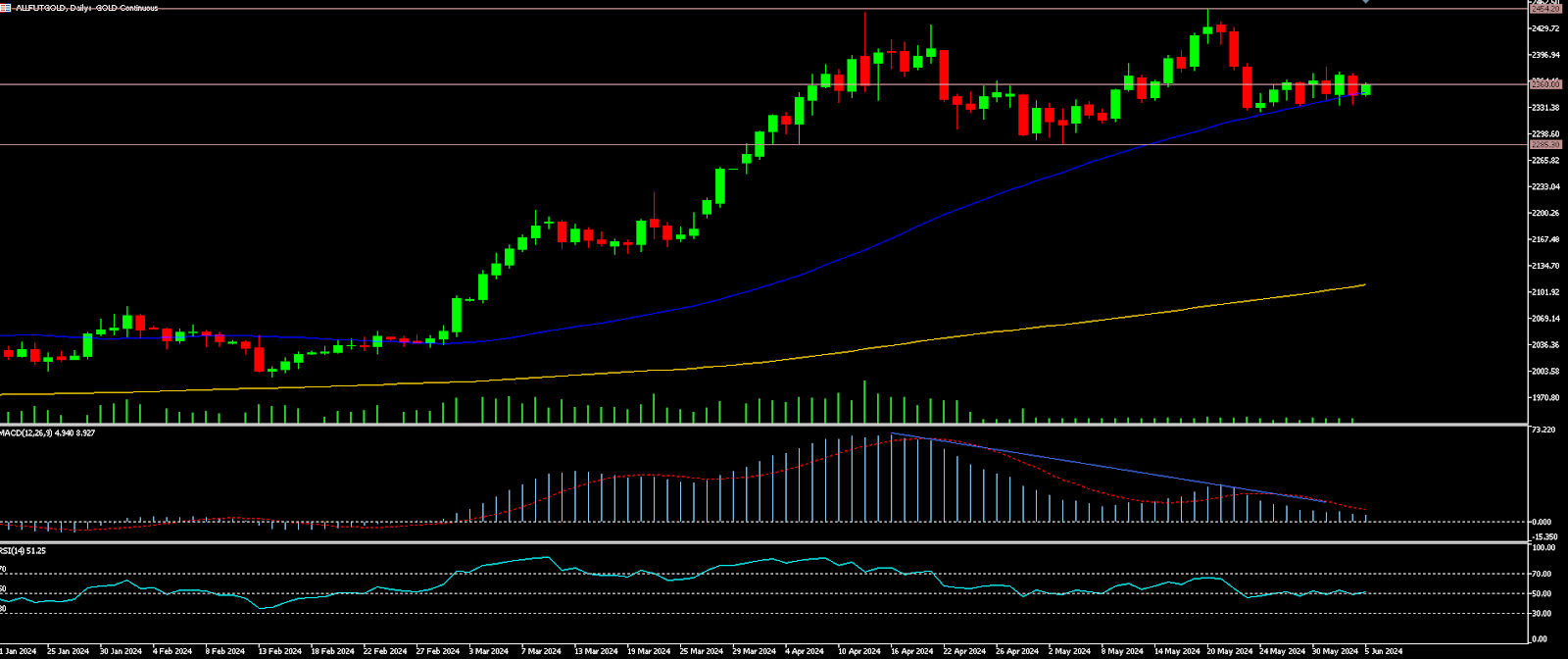Click the 4 Feb 2024 date label

tap(172, 651)
